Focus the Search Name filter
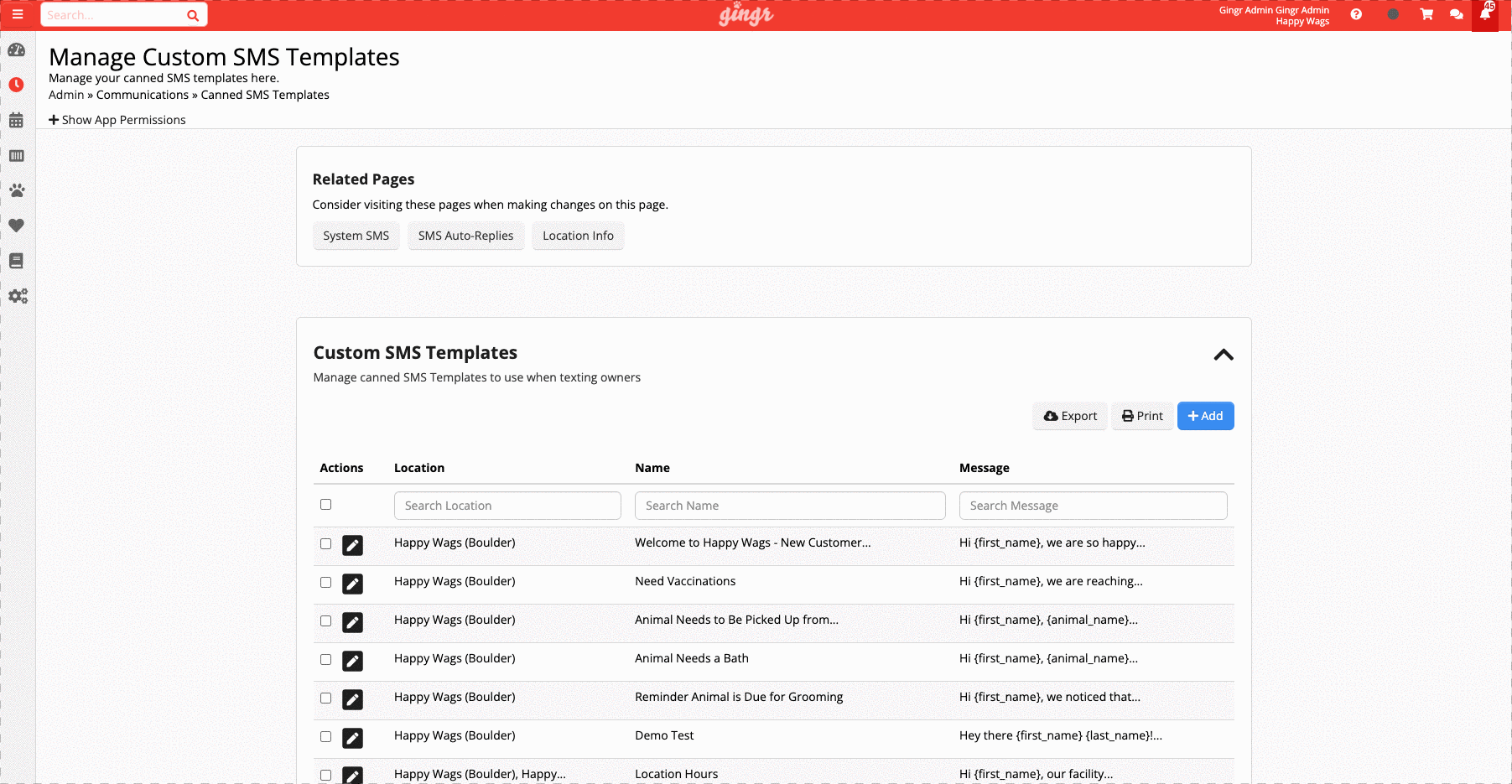The image size is (1512, 784). click(790, 506)
